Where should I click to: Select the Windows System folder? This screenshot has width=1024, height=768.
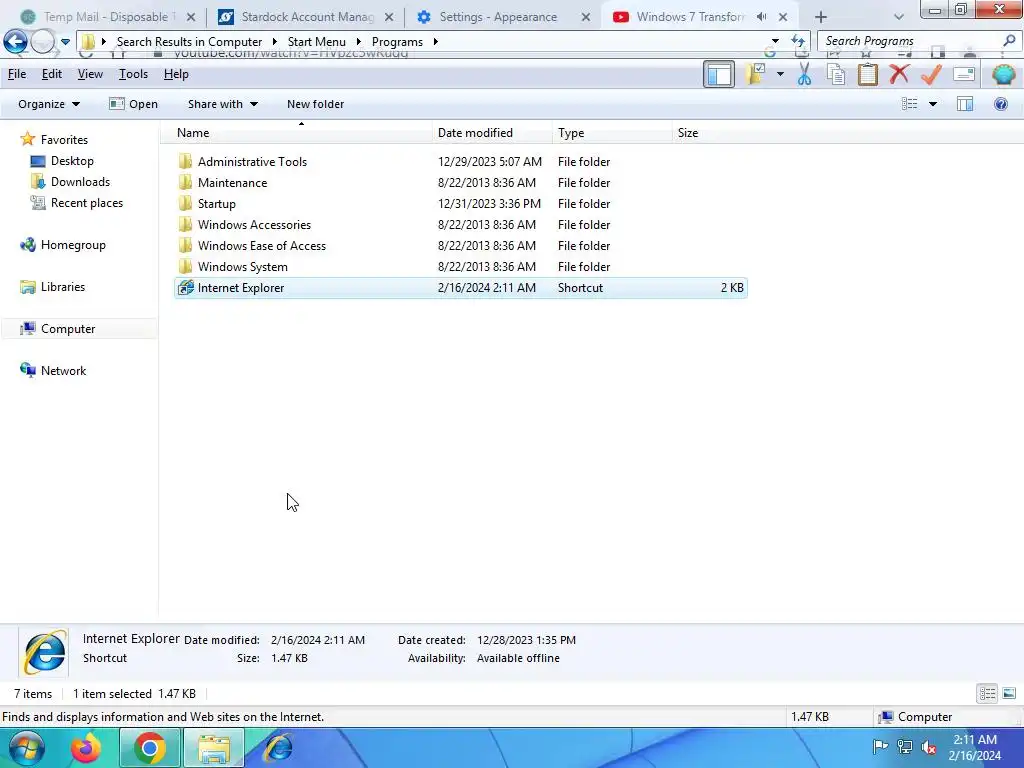460,266
